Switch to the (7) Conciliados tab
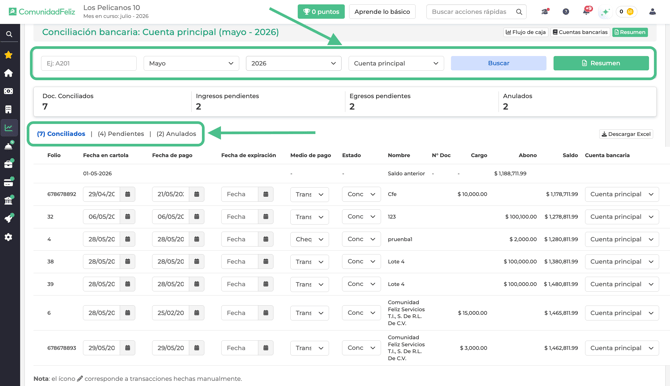This screenshot has width=670, height=386. click(61, 134)
